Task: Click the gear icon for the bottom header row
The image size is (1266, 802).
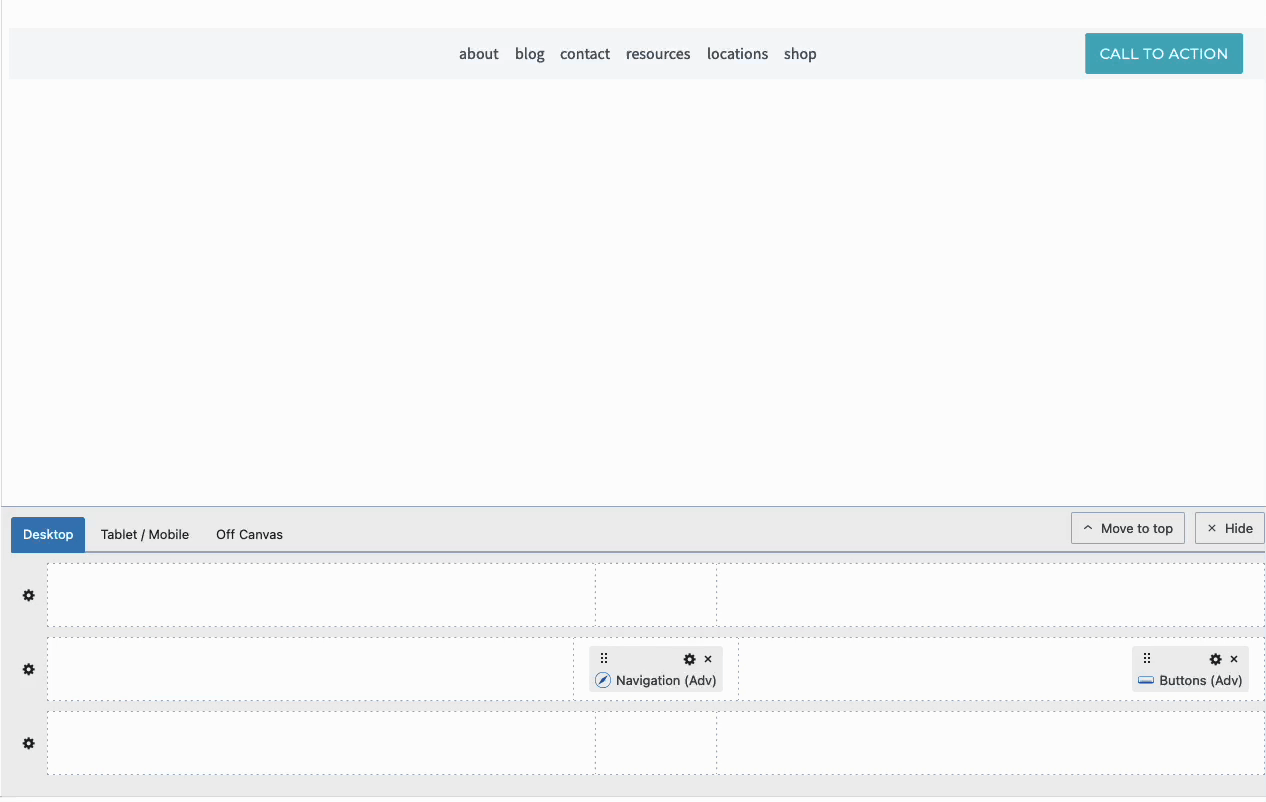Action: click(28, 743)
